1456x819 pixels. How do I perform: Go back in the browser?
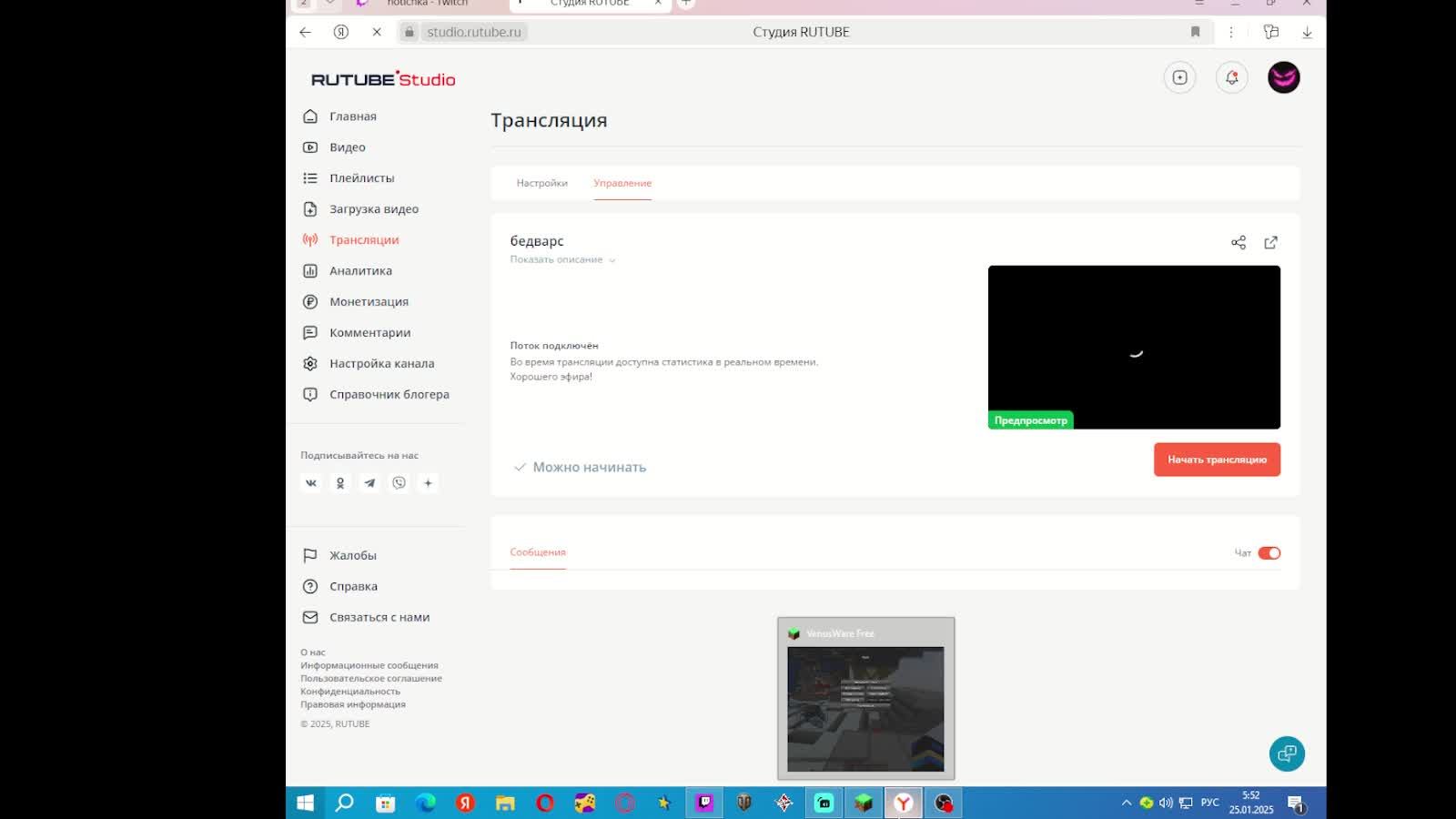tap(306, 32)
